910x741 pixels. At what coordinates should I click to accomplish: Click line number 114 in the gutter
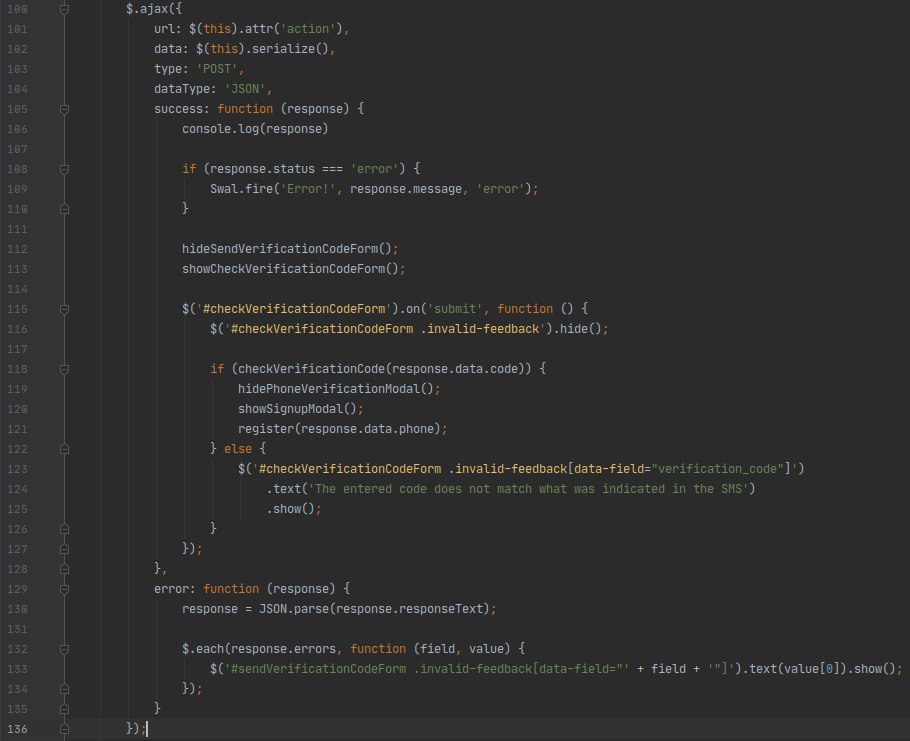(x=17, y=289)
